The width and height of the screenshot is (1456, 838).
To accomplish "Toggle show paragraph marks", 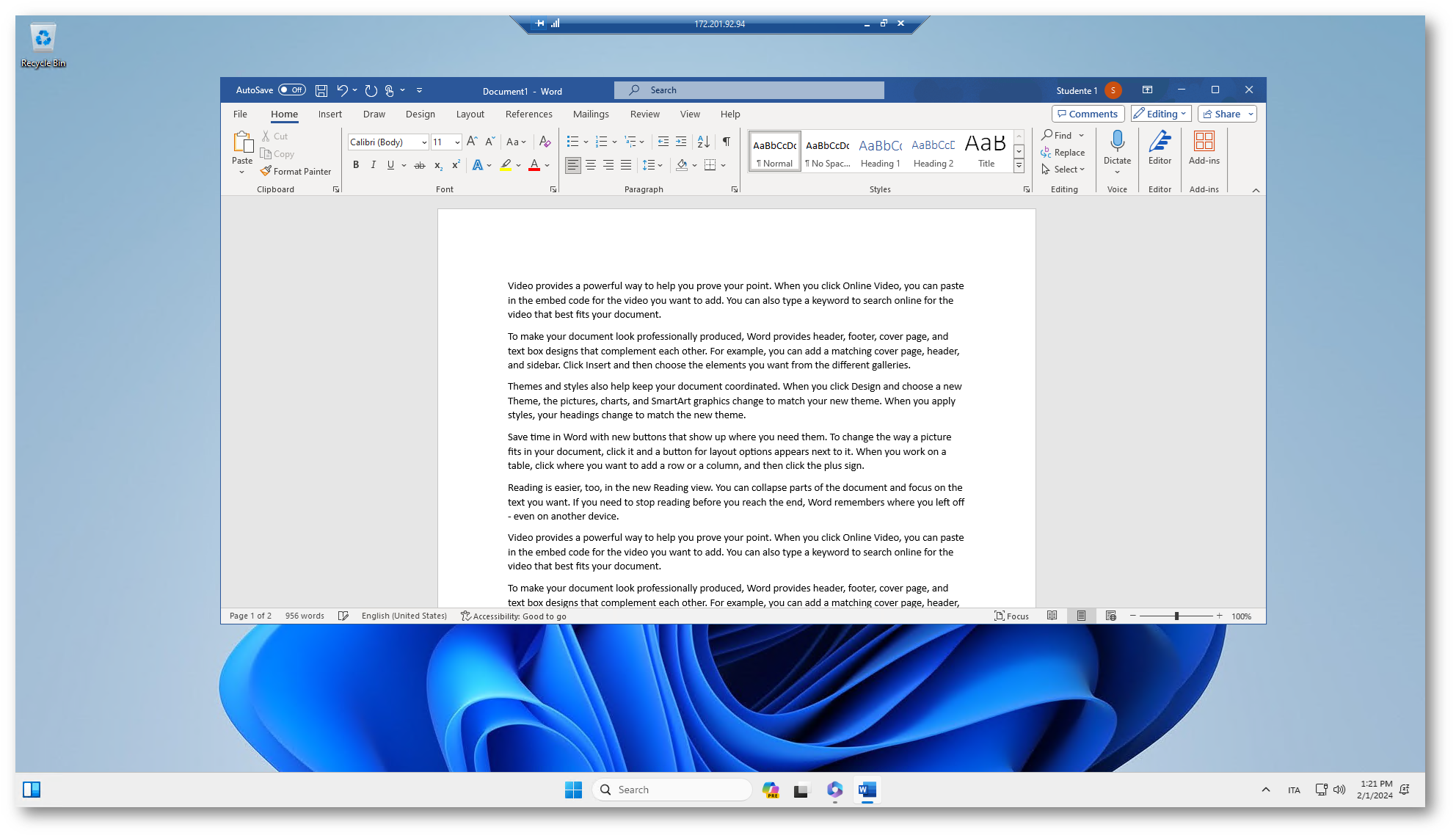I will [726, 142].
